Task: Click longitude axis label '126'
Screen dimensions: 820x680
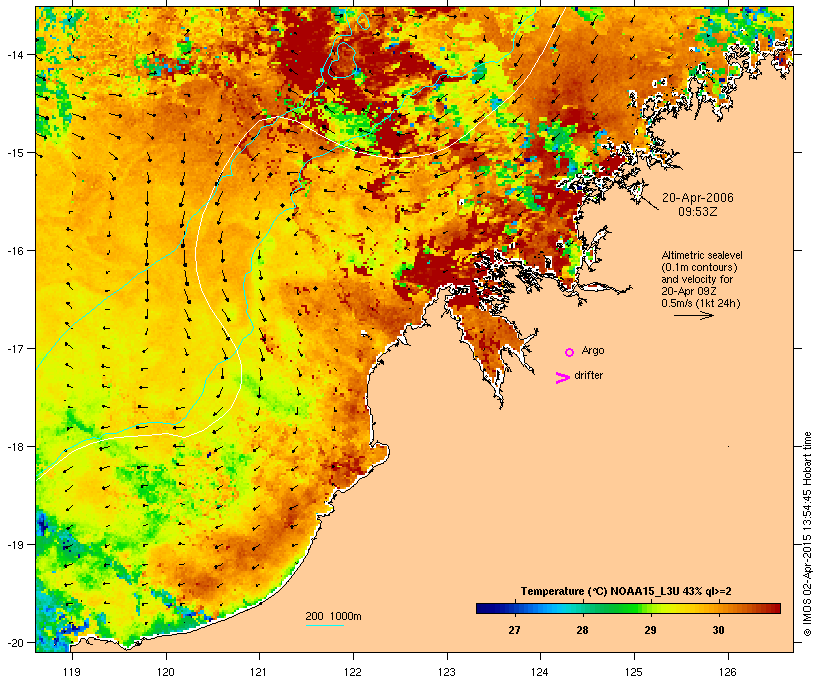Action: (728, 672)
